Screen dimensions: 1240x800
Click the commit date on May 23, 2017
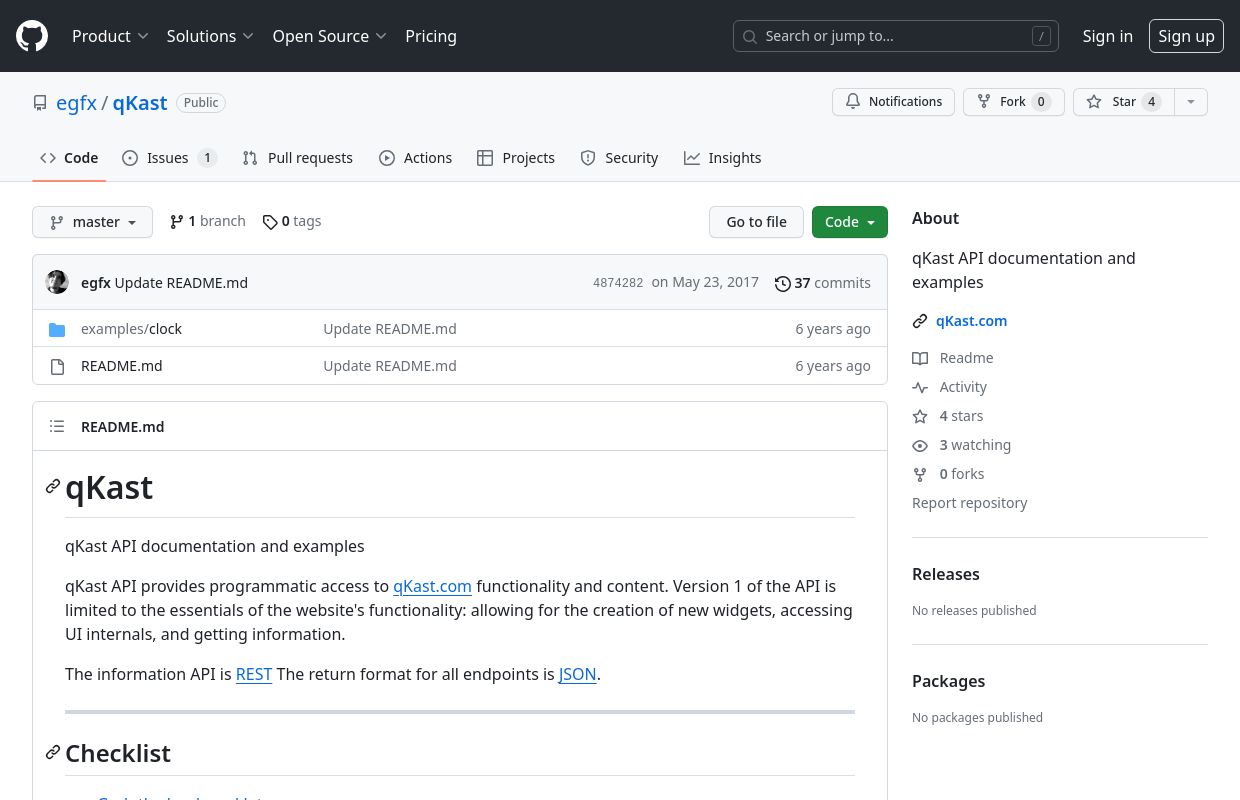pyautogui.click(x=705, y=282)
